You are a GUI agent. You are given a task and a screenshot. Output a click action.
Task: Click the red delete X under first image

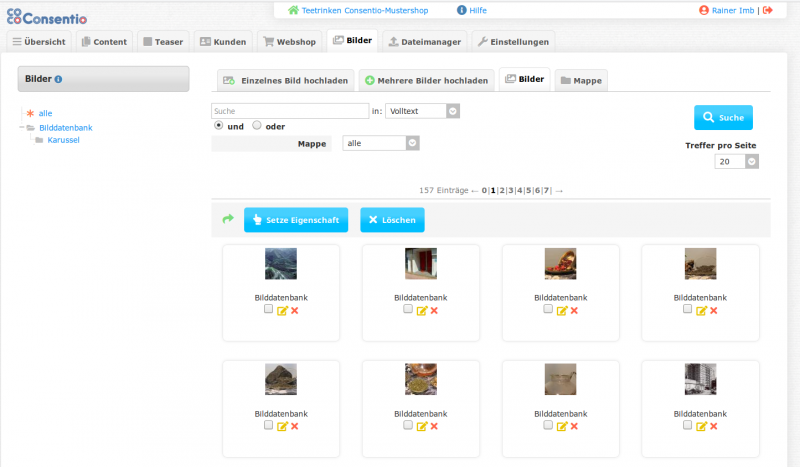pos(294,311)
